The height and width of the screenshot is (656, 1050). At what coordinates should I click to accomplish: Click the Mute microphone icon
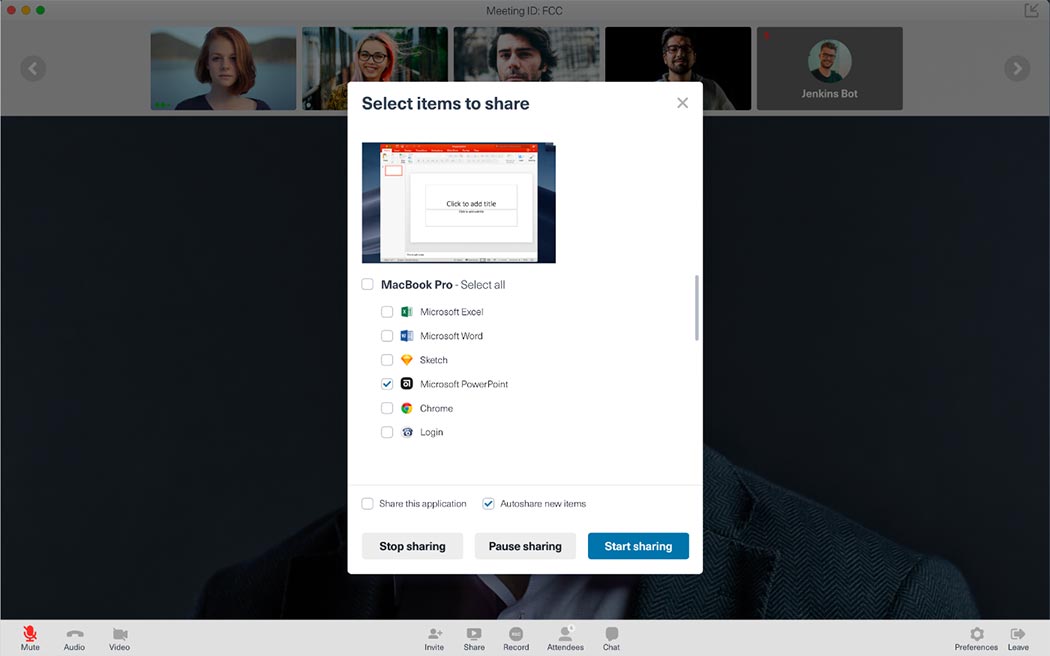click(30, 634)
